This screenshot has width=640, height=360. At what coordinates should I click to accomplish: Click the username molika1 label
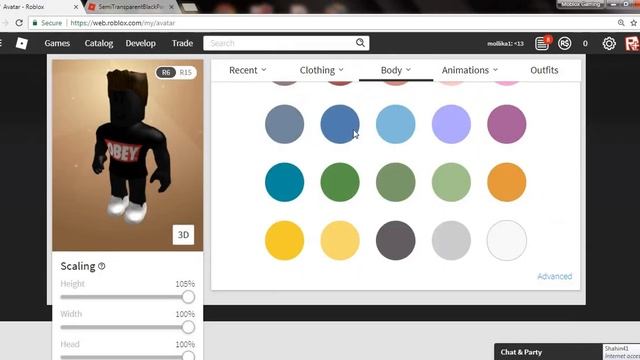(x=505, y=43)
